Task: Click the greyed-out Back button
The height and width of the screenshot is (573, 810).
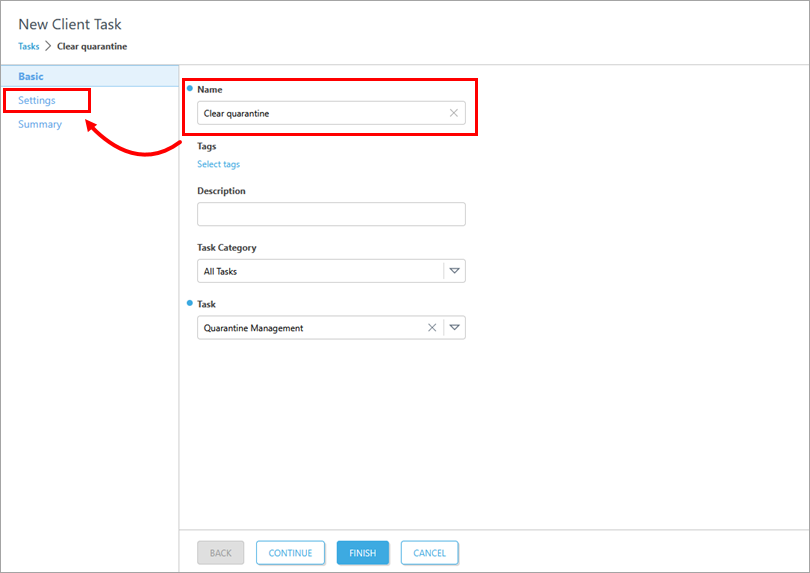Action: coord(220,553)
